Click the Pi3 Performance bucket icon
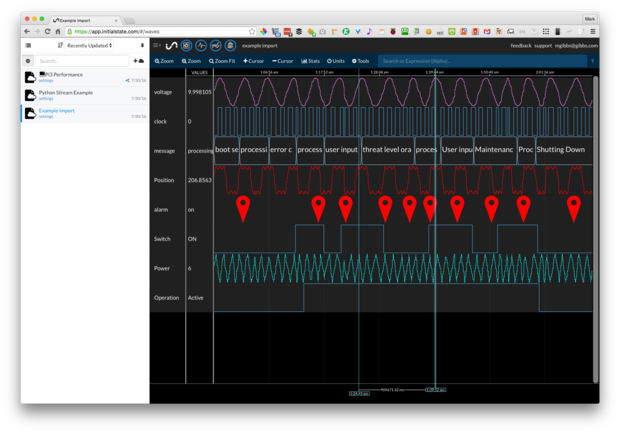Viewport: 620px width, 433px height. click(30, 77)
